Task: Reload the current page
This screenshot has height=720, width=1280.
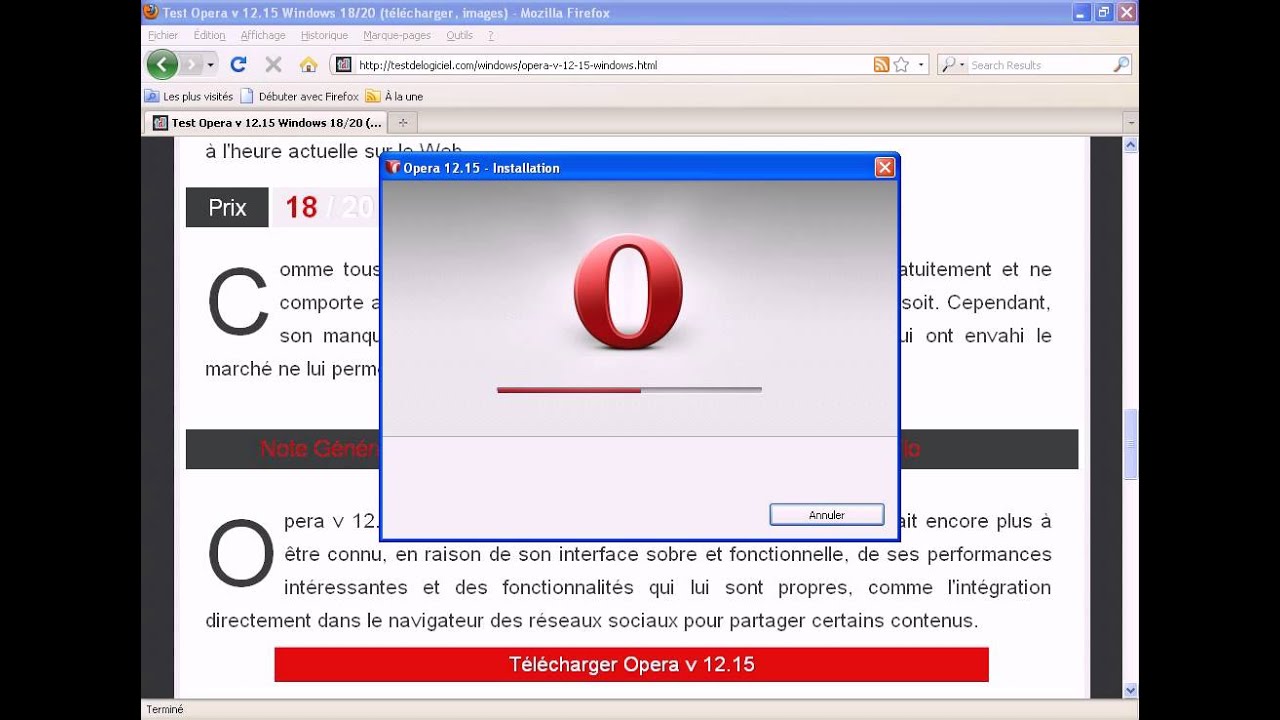Action: pos(238,65)
